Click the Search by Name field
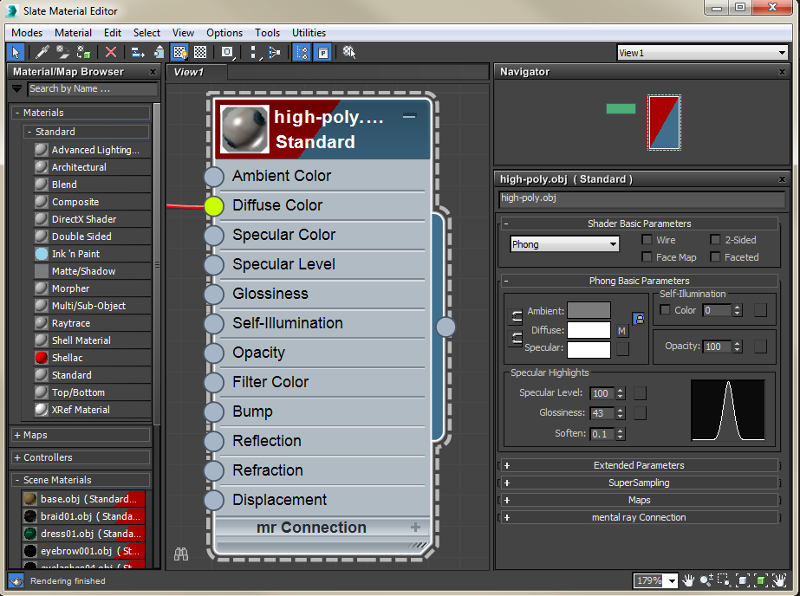Viewport: 800px width, 596px height. (92, 89)
